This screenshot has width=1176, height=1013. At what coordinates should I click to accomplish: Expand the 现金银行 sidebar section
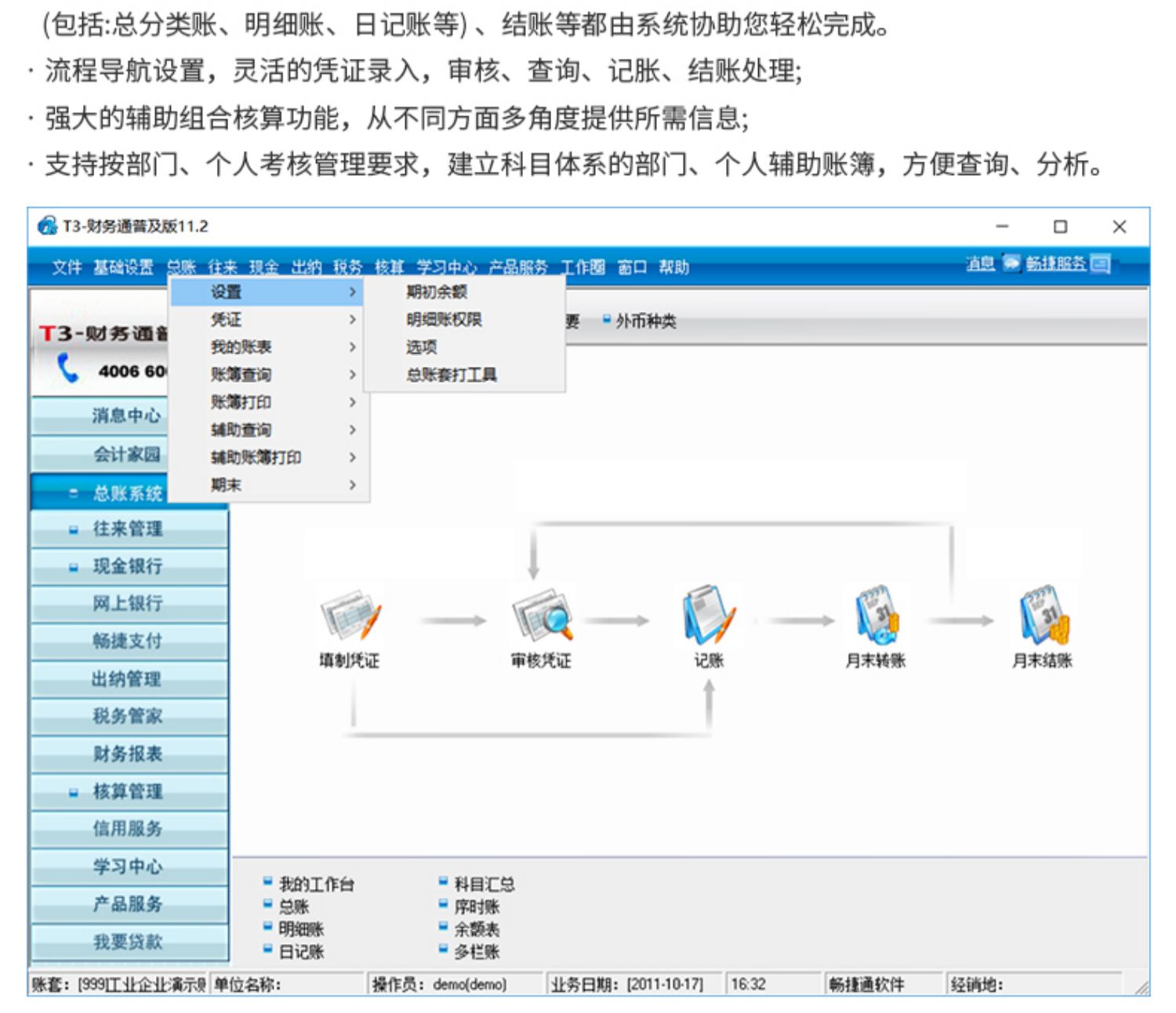(x=73, y=567)
